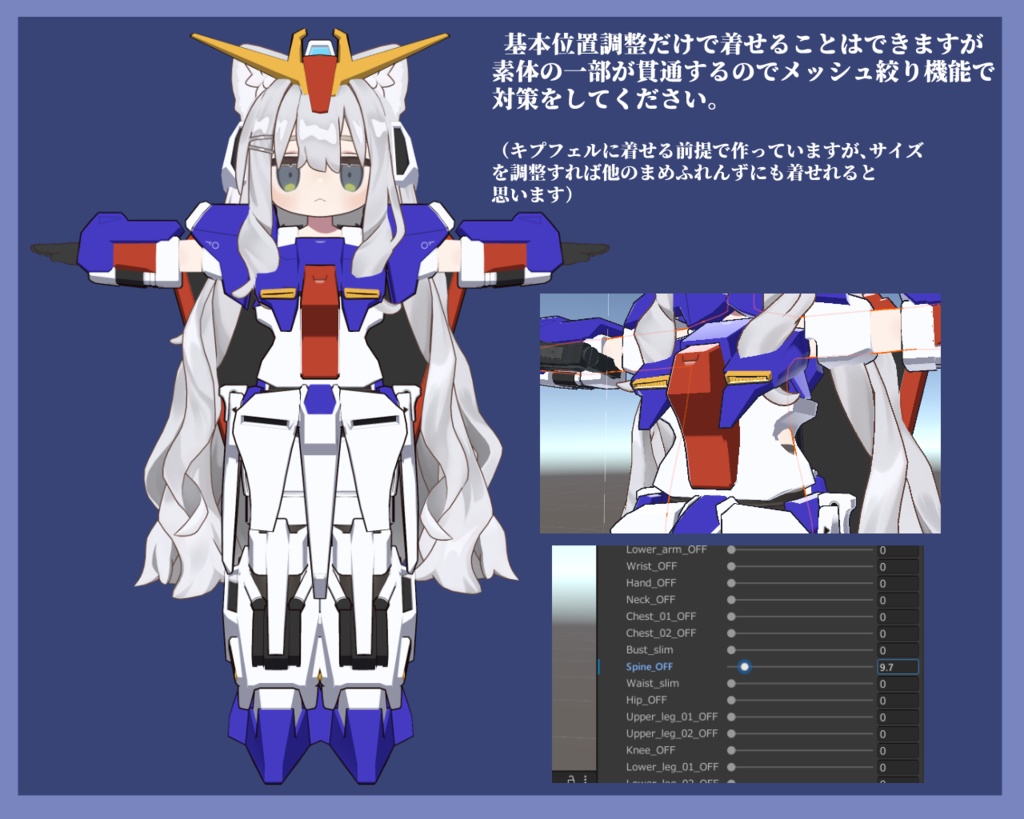Click the Hand_OFF numeric input

pos(897,583)
